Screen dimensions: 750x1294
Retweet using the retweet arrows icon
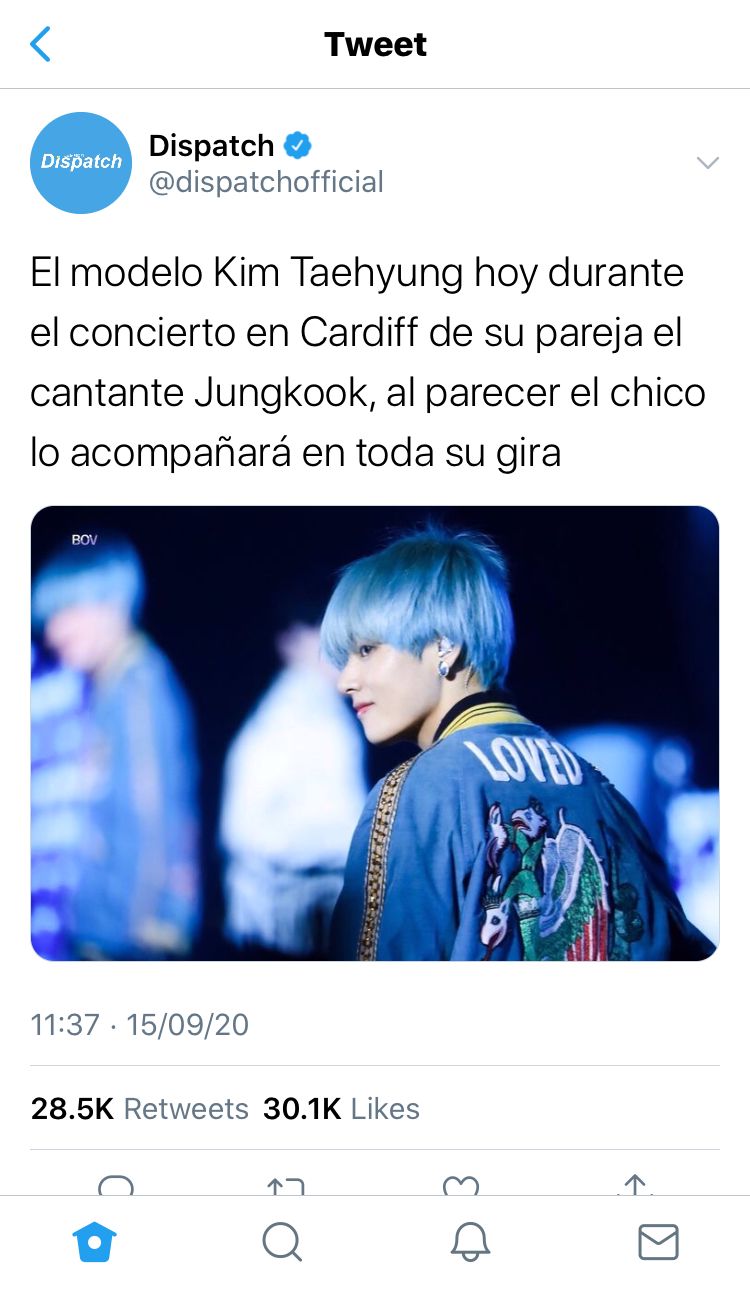coord(286,1186)
